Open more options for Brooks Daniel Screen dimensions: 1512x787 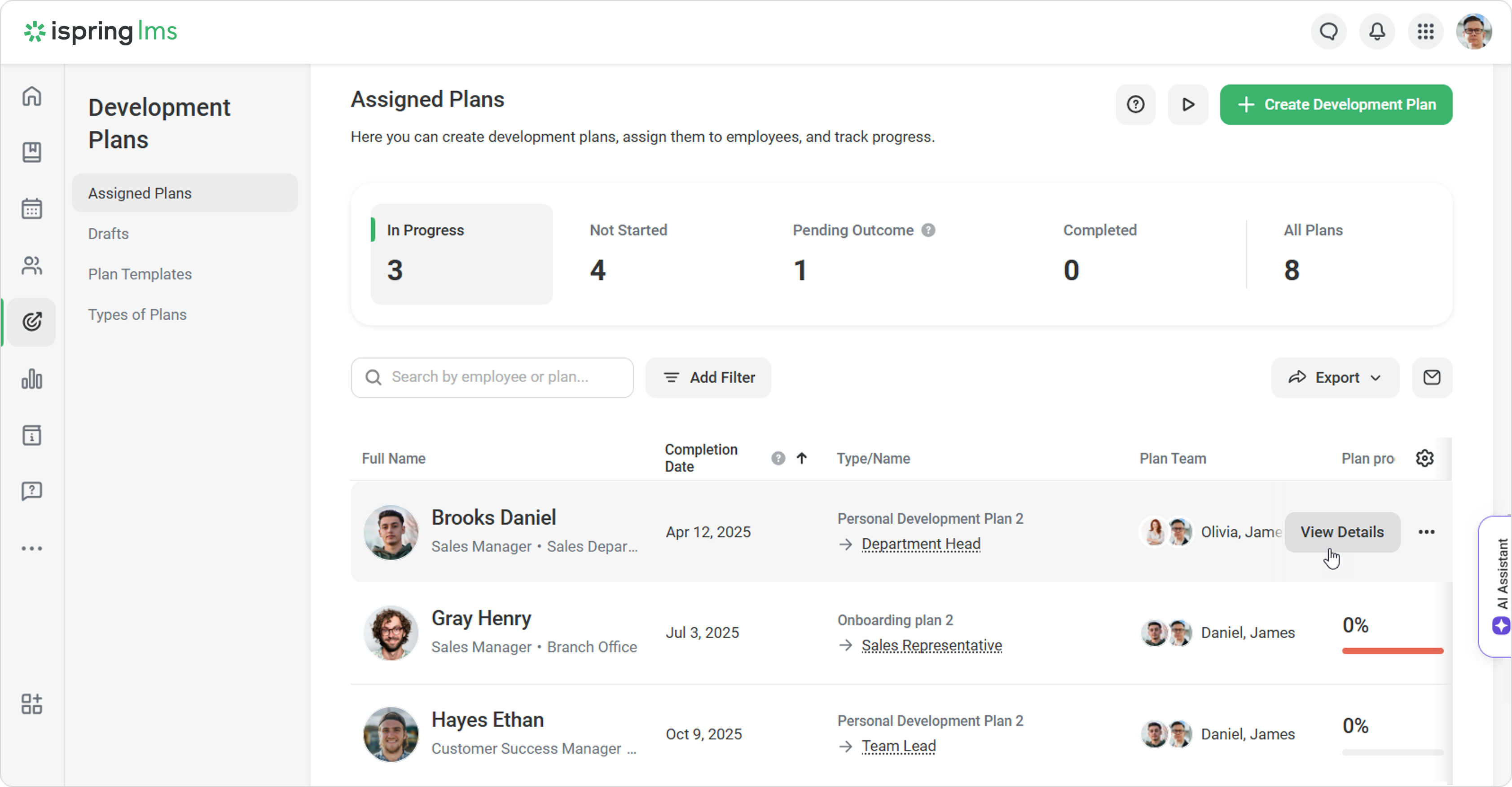pos(1426,532)
